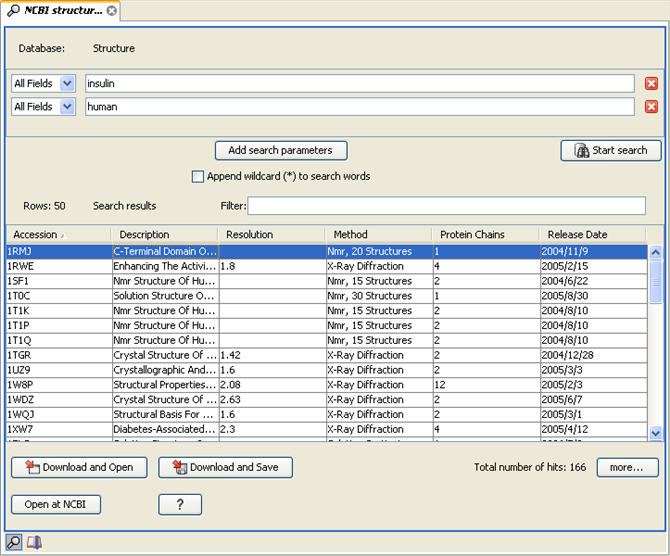Select the 1W8P accession cell
The height and width of the screenshot is (556, 670).
59,385
